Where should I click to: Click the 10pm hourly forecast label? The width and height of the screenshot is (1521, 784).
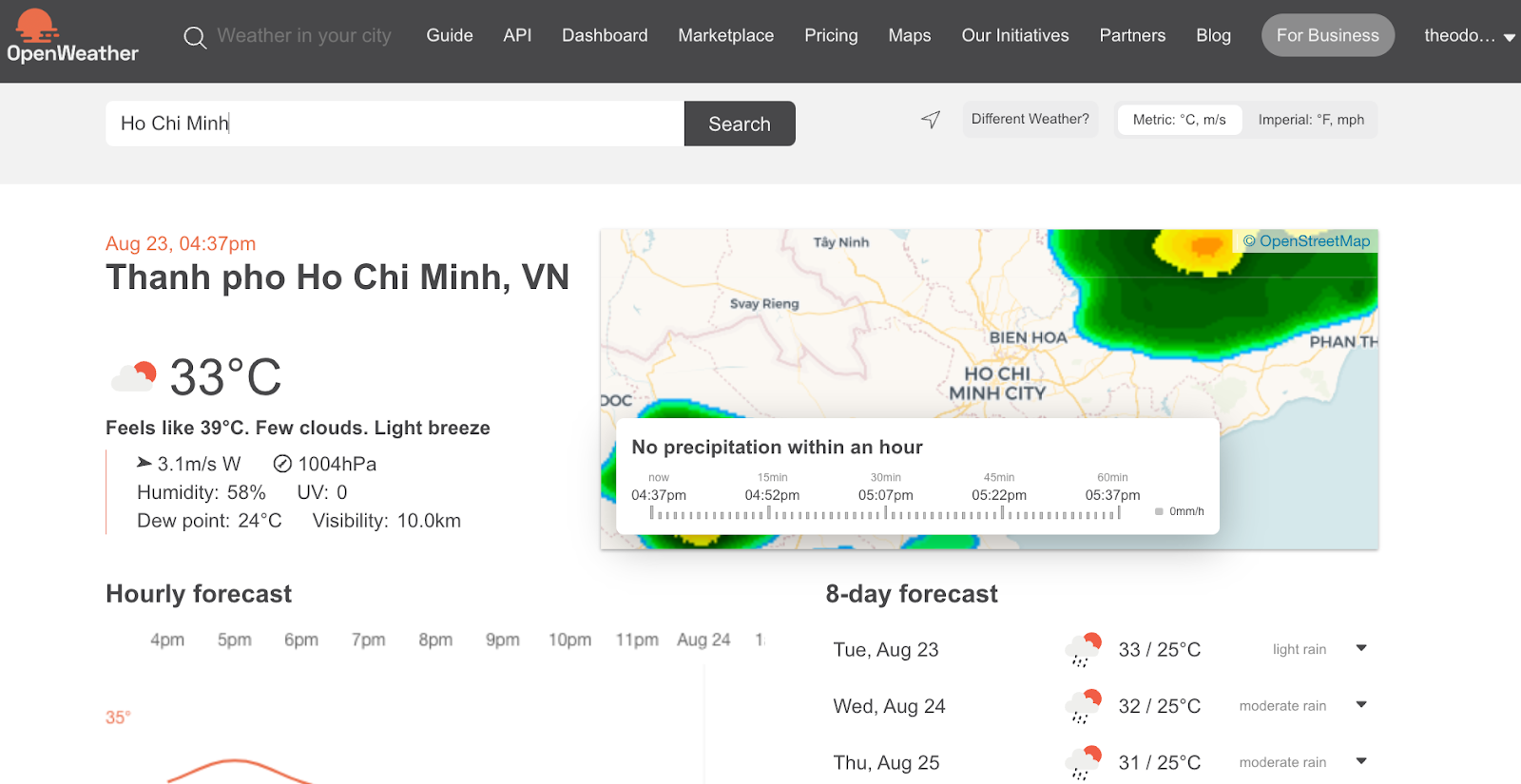click(570, 640)
